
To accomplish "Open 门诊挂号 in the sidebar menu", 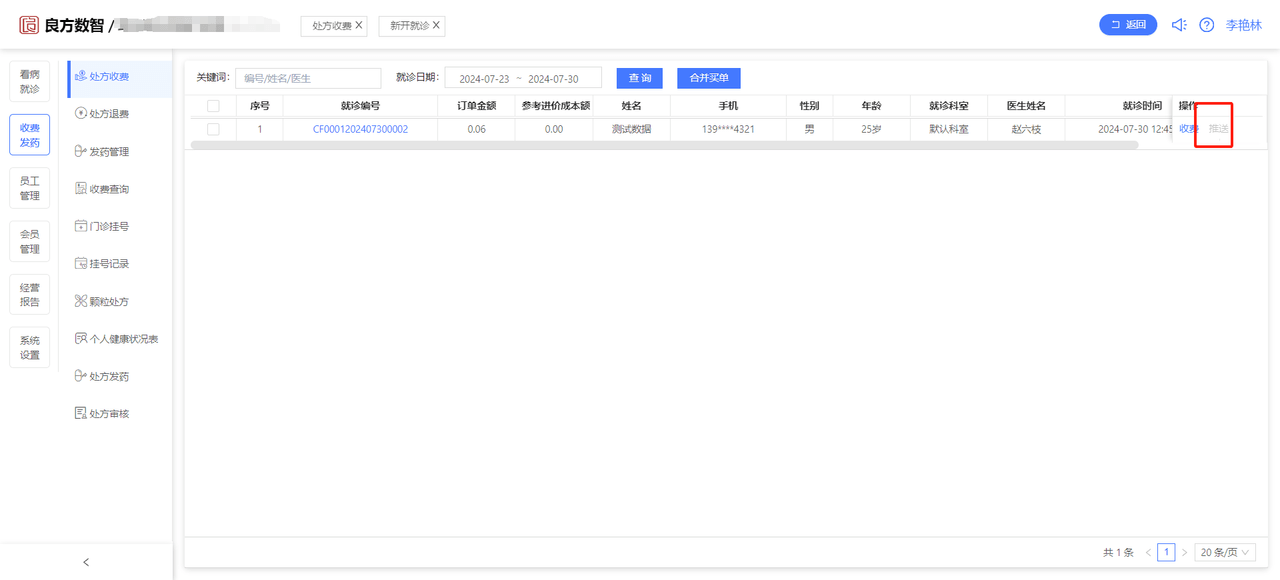I will 102,227.
